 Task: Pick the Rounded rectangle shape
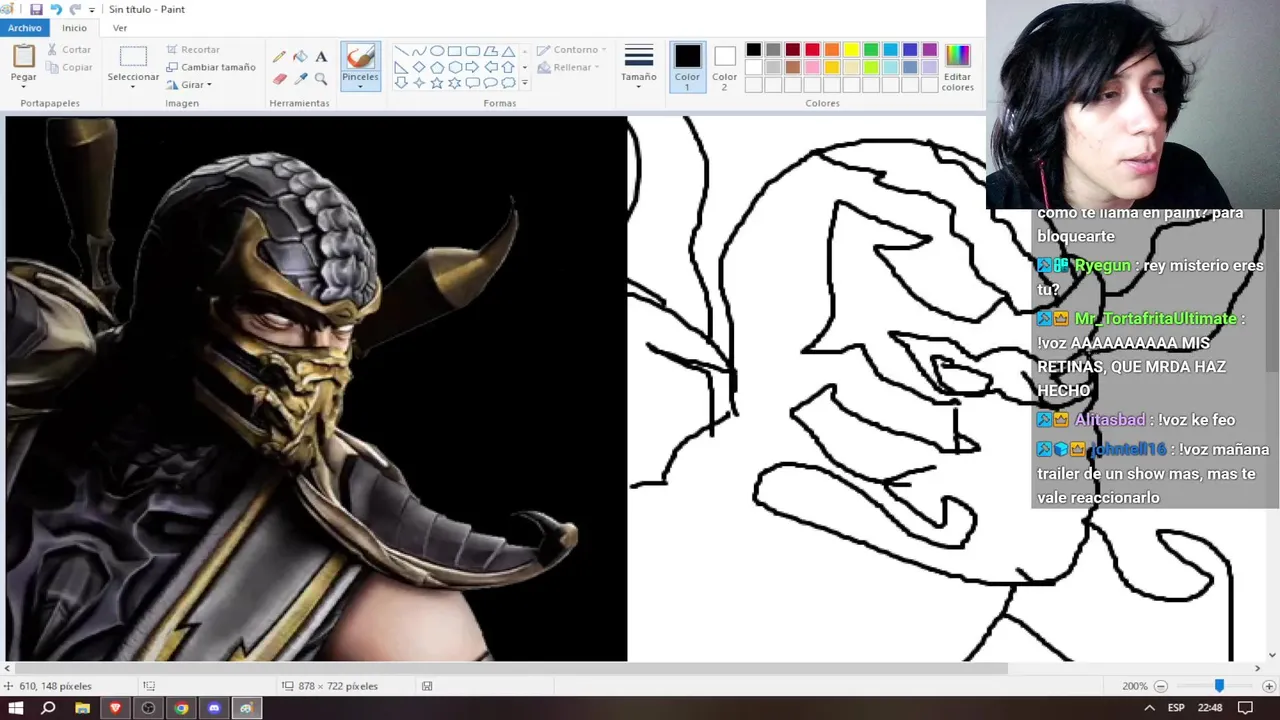[473, 51]
